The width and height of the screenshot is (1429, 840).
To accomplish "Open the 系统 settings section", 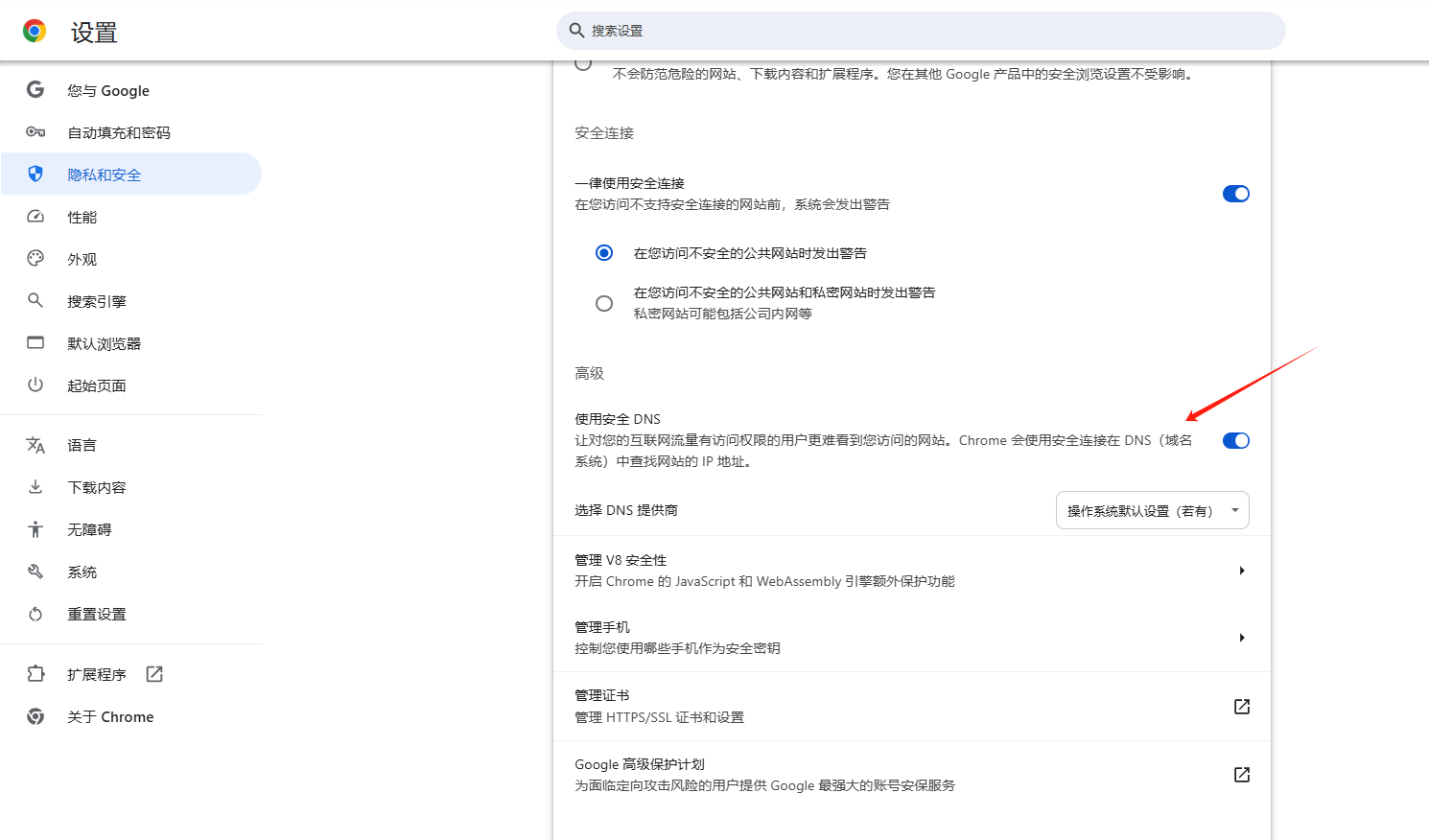I will (131, 572).
